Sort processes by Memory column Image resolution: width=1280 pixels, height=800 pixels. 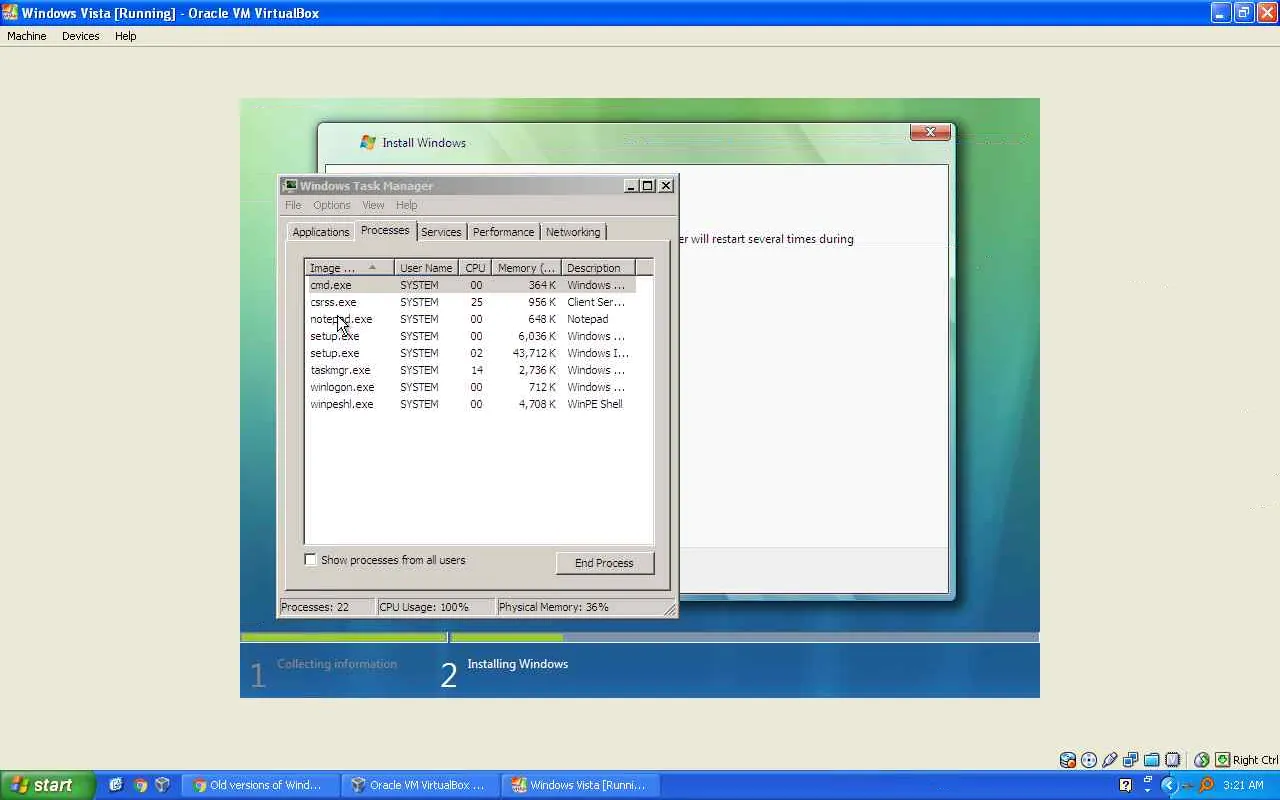(526, 268)
